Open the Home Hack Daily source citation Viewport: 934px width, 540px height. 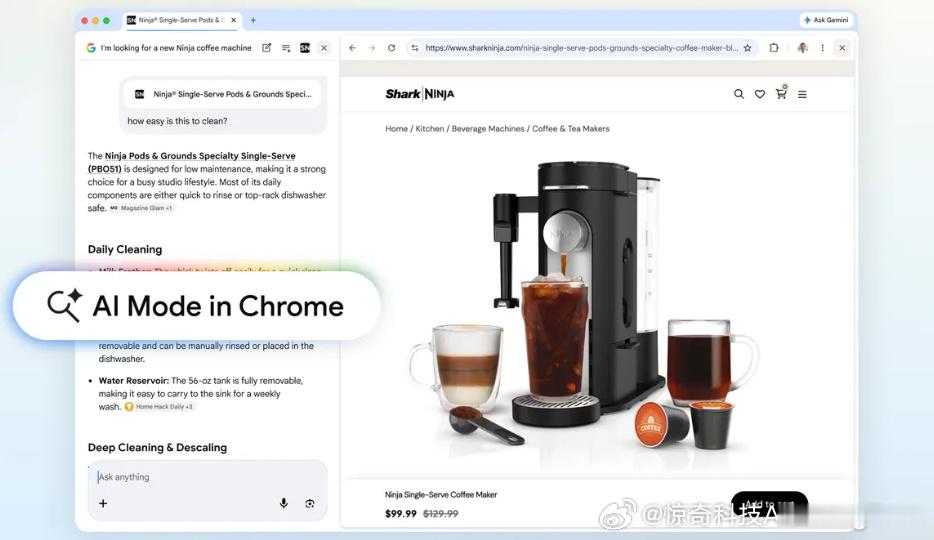158,407
